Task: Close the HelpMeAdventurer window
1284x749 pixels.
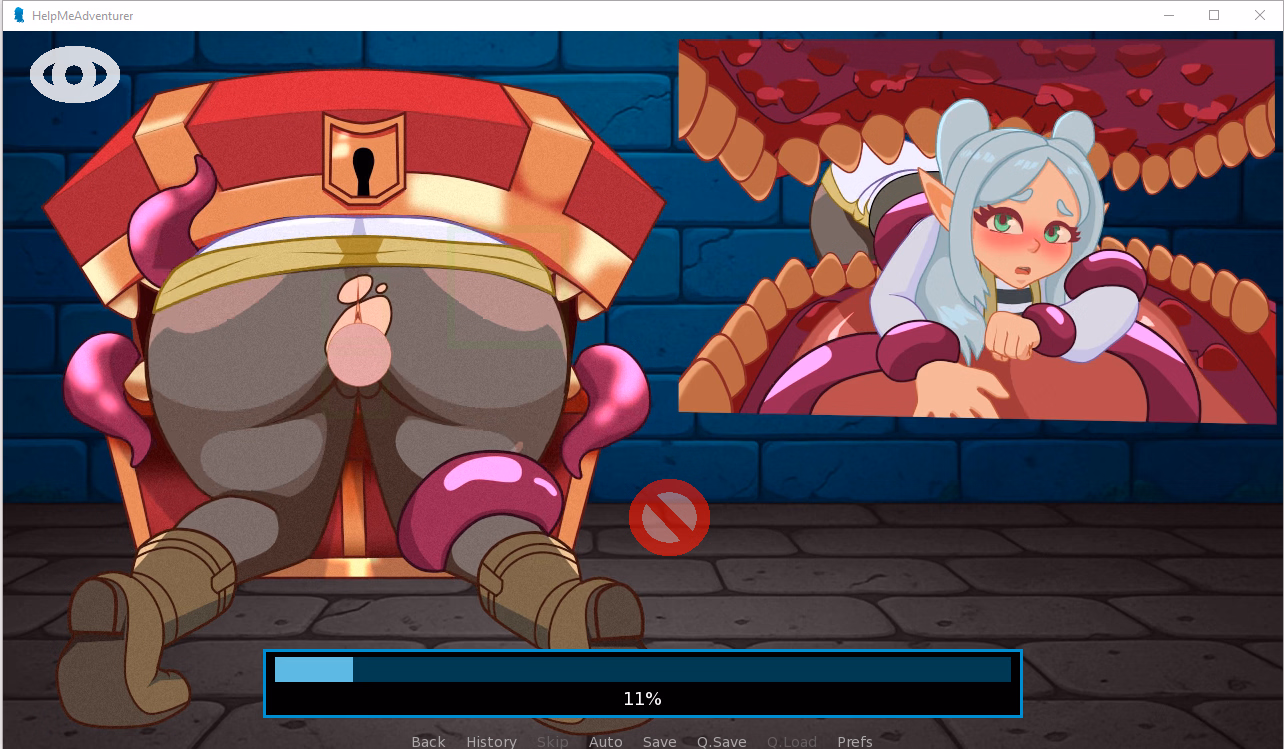Action: 1260,15
